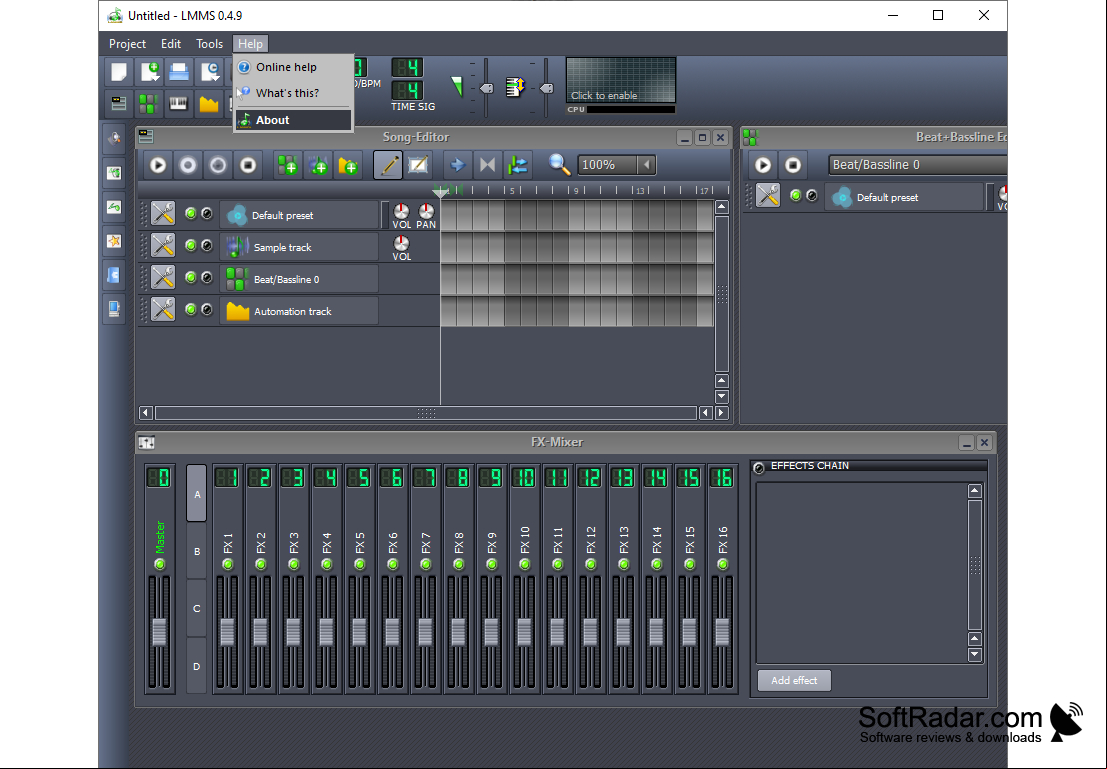Image resolution: width=1107 pixels, height=769 pixels.
Task: Open My Projects sidebar tab
Action: (114, 172)
